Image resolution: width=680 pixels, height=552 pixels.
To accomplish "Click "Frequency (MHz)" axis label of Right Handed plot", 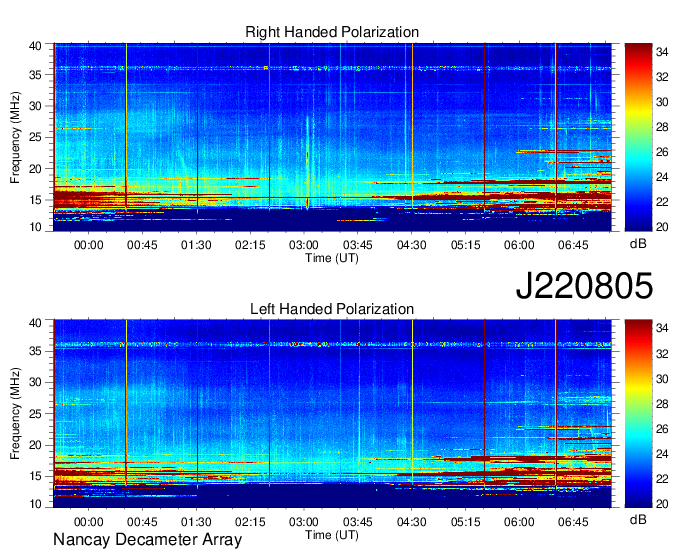I will click(x=15, y=137).
